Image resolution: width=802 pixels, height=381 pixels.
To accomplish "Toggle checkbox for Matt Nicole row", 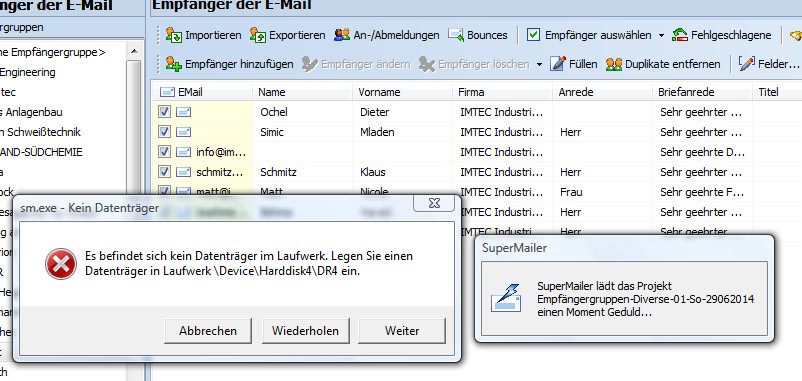I will [x=164, y=191].
